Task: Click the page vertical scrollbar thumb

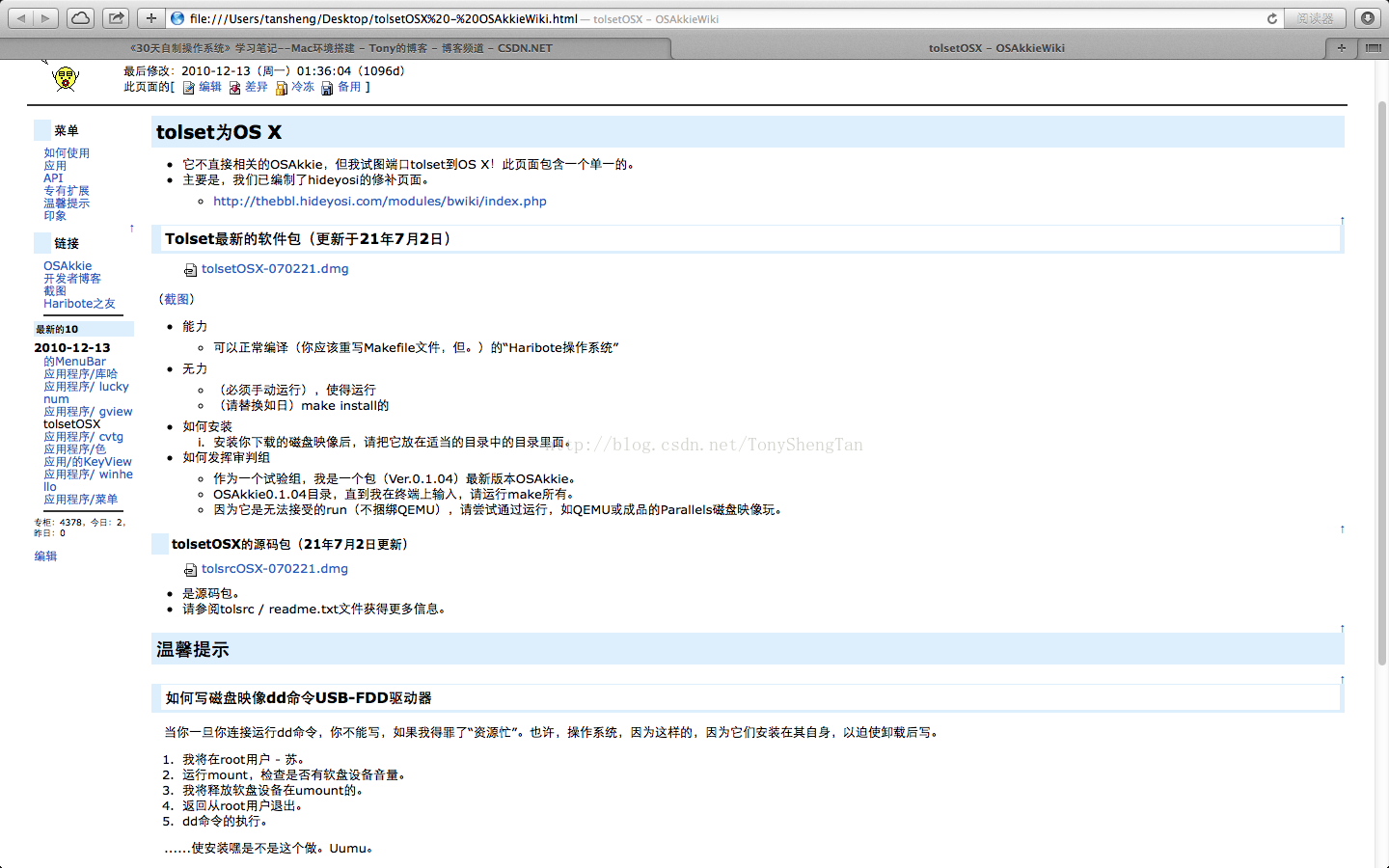Action: coord(1381,383)
